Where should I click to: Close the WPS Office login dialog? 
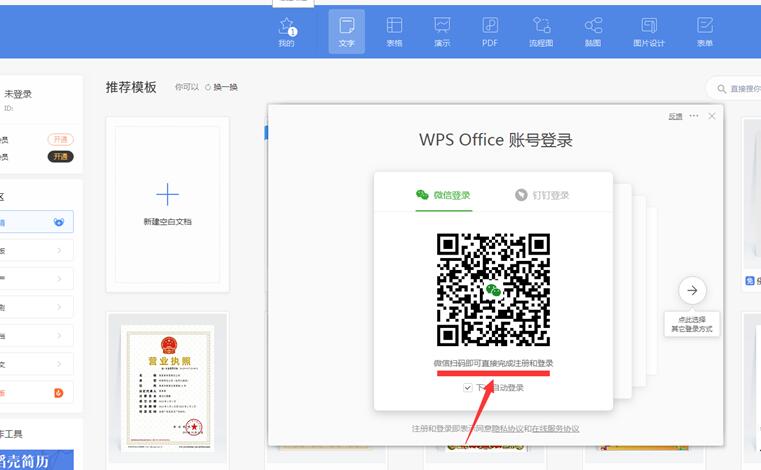tap(711, 116)
